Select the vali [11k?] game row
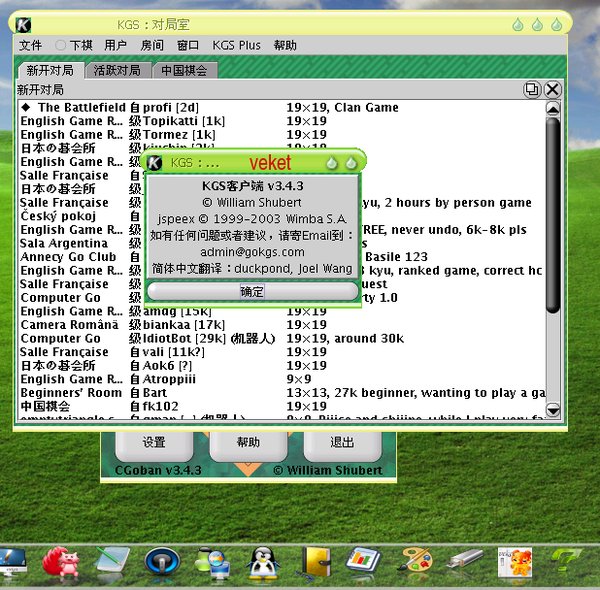 282,352
